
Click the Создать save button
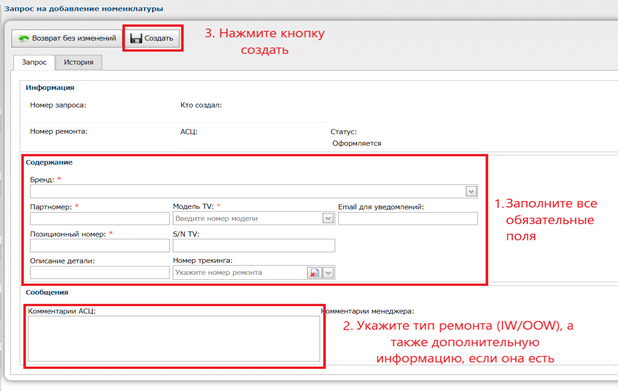click(152, 38)
